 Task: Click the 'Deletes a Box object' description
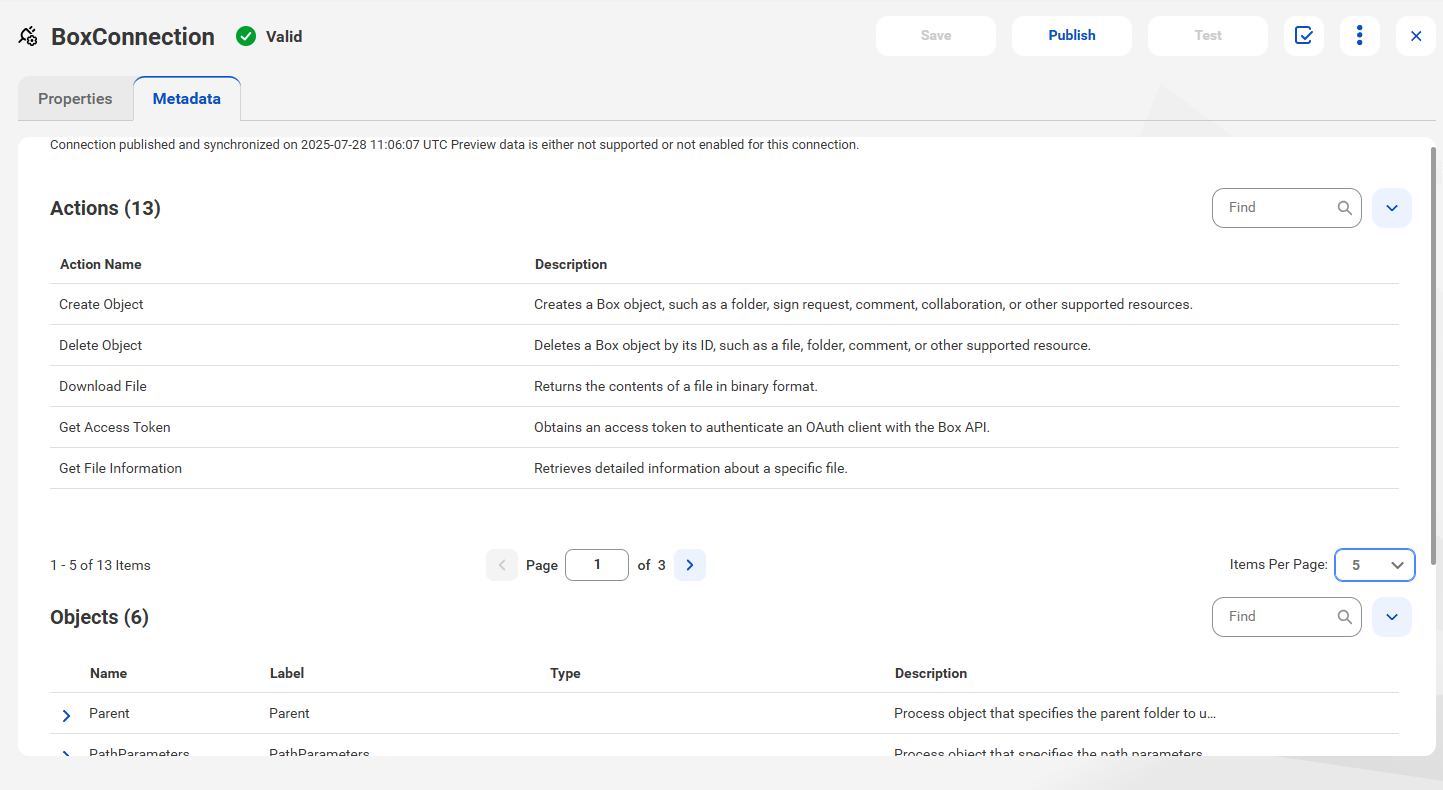[812, 345]
